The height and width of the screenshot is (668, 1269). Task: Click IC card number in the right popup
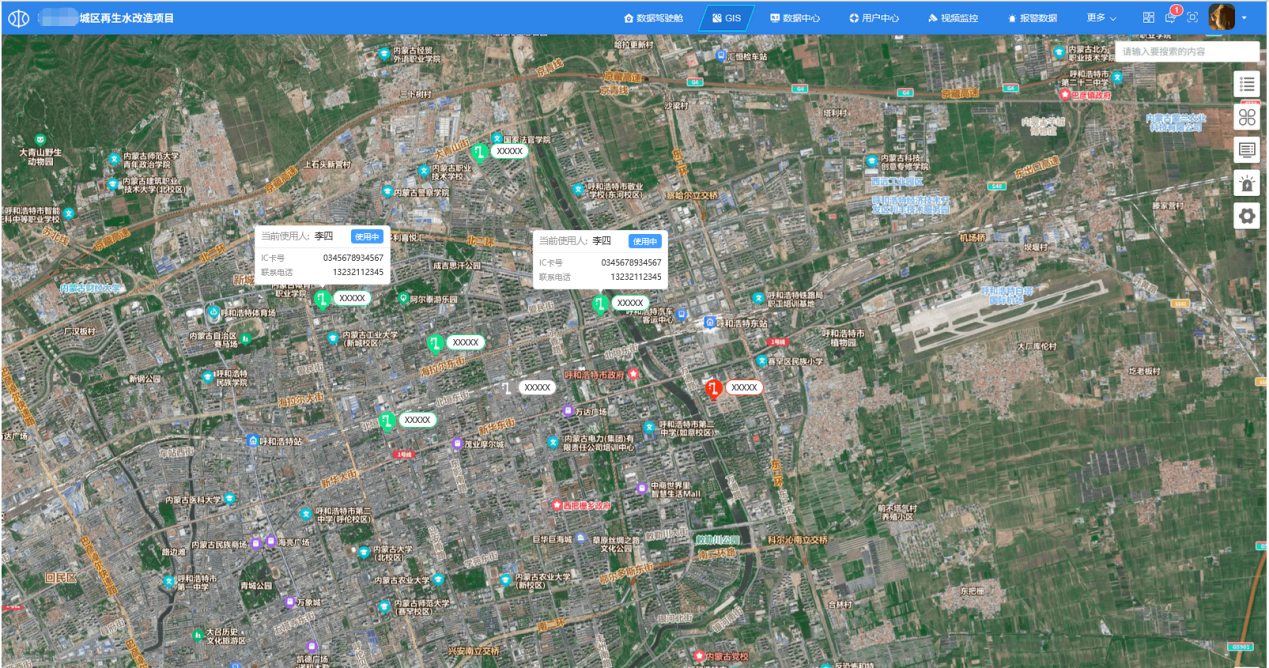point(631,263)
